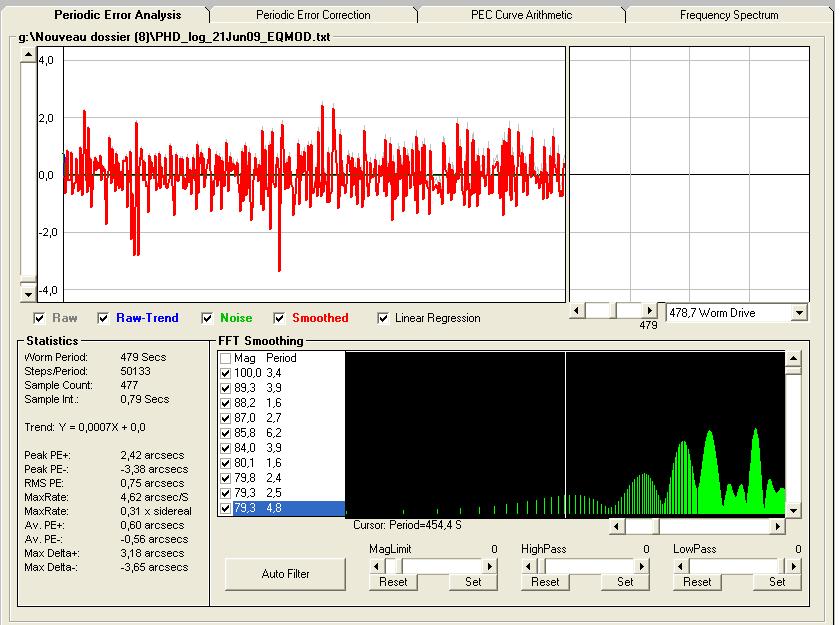Uncheck FFT row 79,3 period 2,5
Viewport: 840px width, 625px height.
tap(226, 493)
